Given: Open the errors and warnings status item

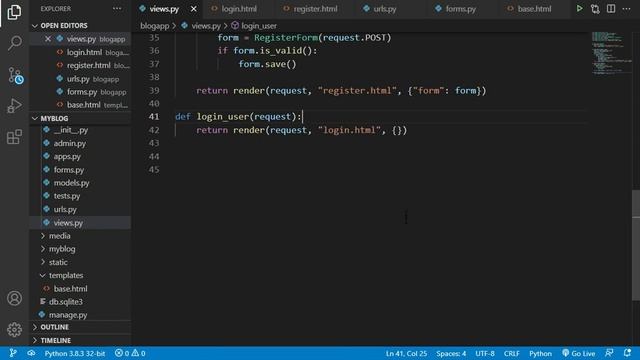Looking at the screenshot, I should pyautogui.click(x=130, y=353).
